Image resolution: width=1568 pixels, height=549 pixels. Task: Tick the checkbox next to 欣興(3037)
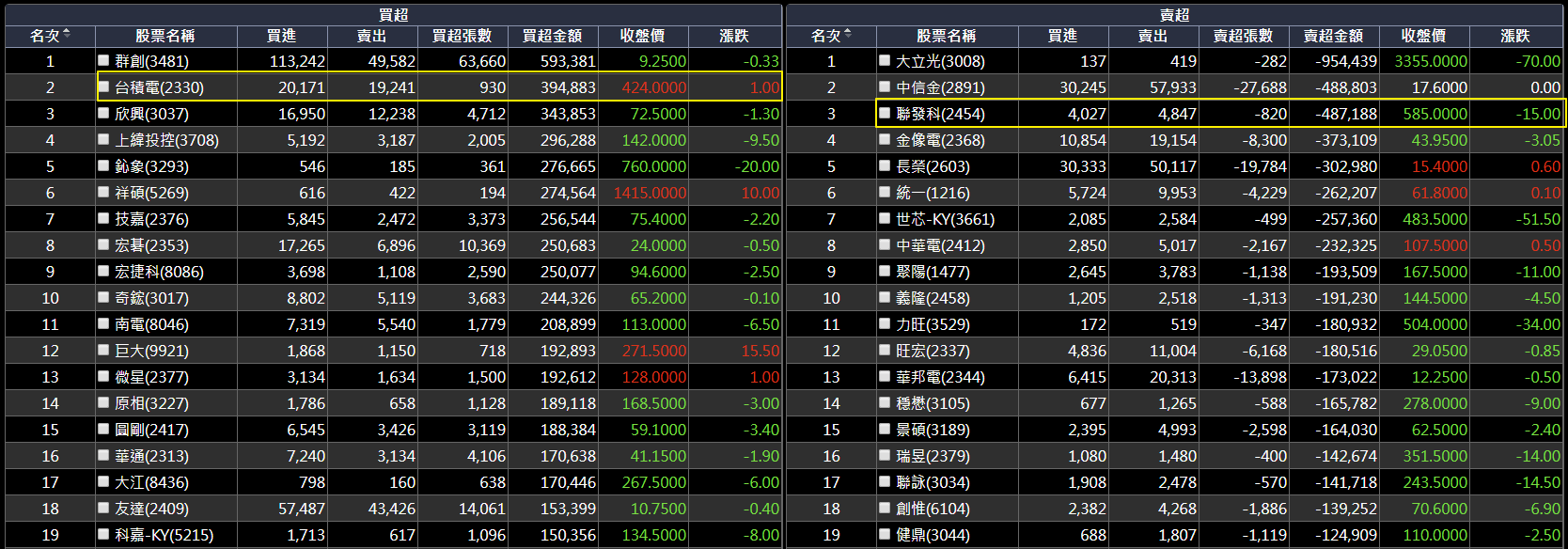coord(103,113)
